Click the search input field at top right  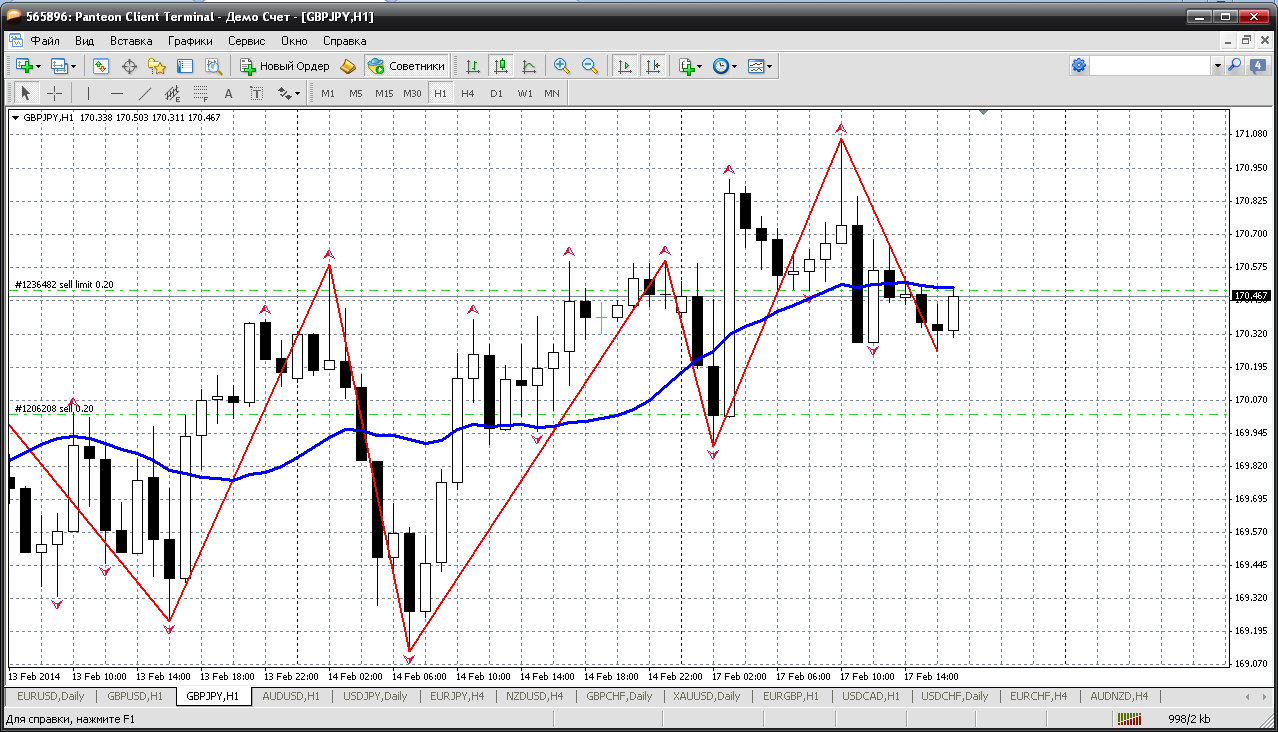[x=1150, y=65]
